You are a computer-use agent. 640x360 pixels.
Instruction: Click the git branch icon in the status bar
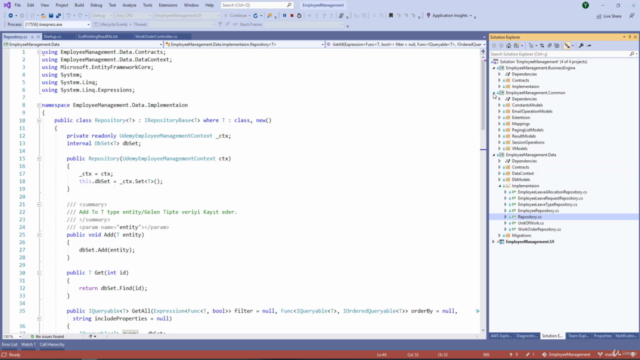tap(600, 354)
